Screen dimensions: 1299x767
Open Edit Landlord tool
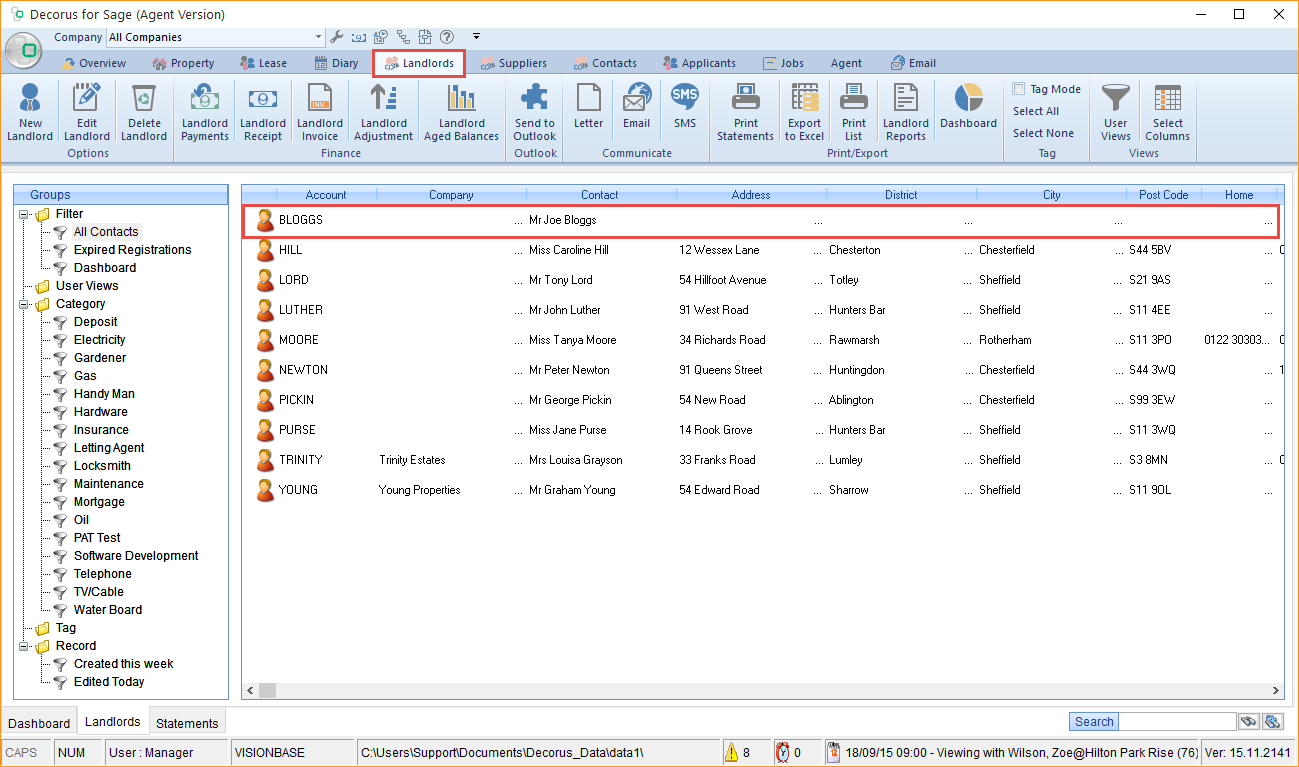point(87,112)
